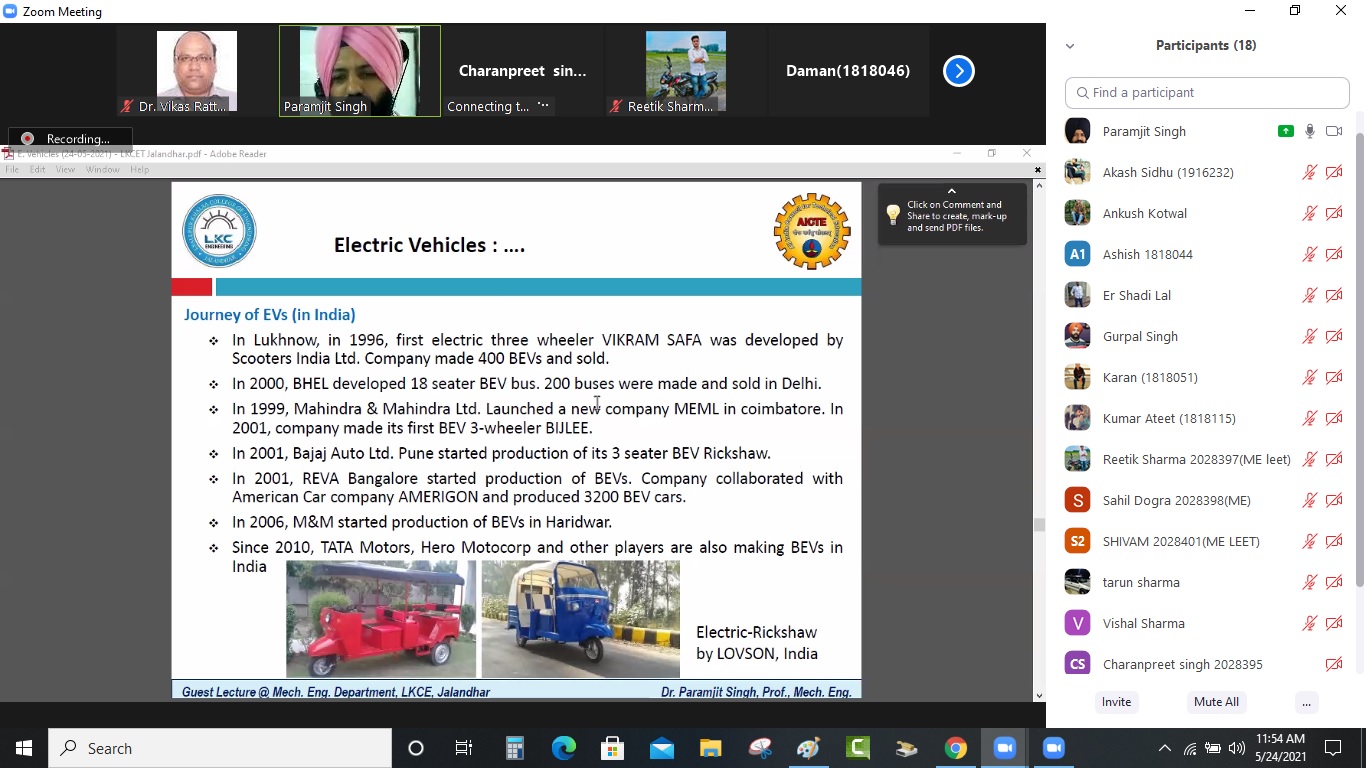
Task: Click the Invite button
Action: [x=1116, y=702]
